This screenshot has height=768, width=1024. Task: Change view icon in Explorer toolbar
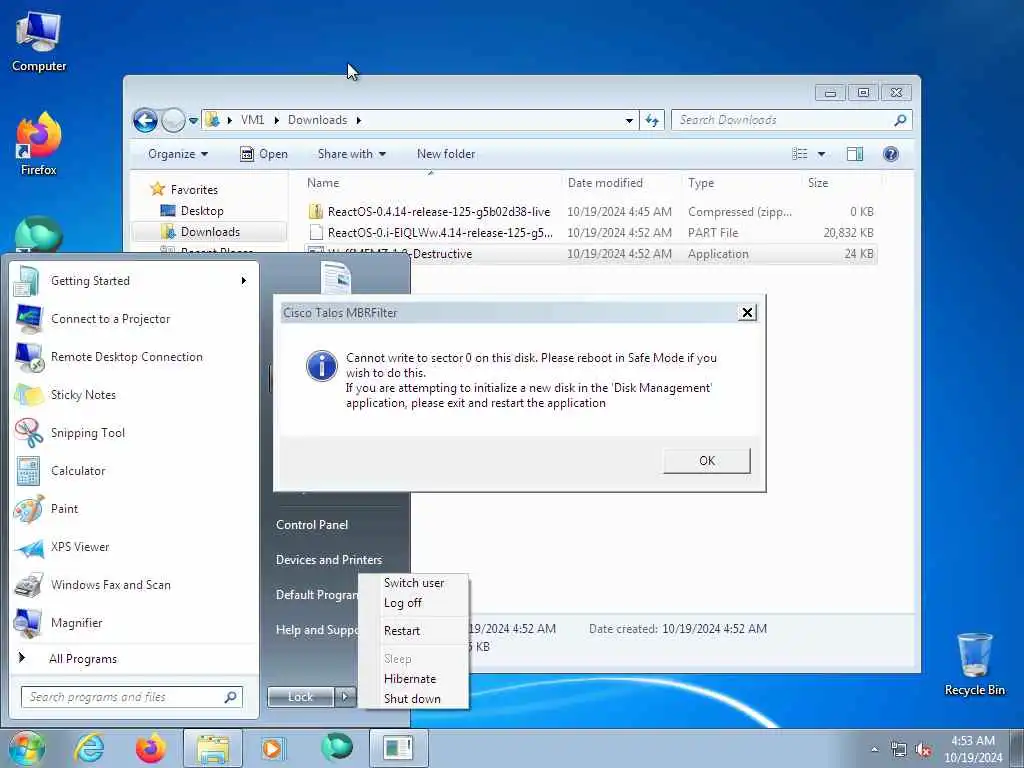799,154
